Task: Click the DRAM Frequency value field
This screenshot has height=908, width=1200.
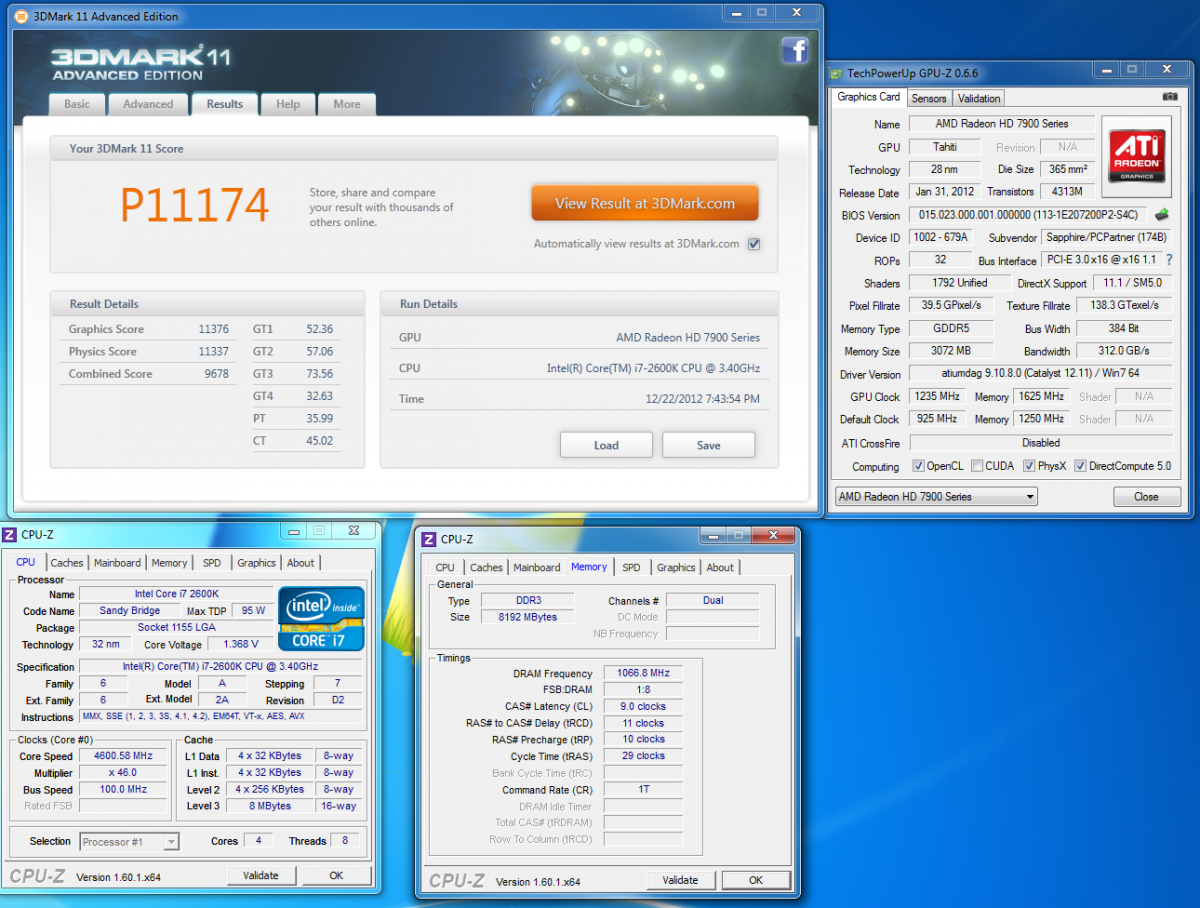Action: click(644, 674)
